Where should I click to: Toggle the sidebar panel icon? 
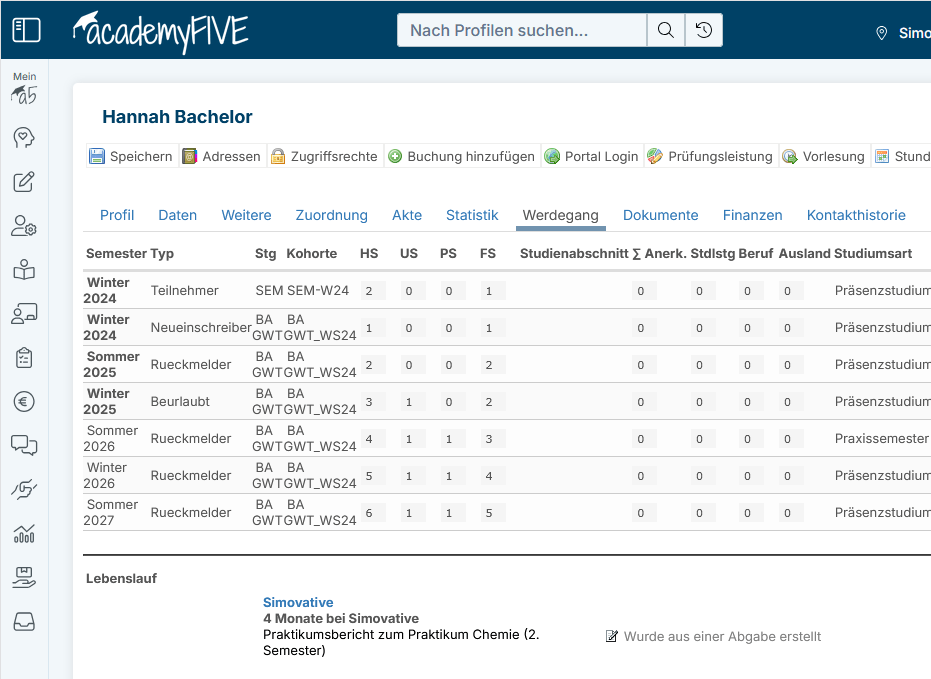pos(26,30)
